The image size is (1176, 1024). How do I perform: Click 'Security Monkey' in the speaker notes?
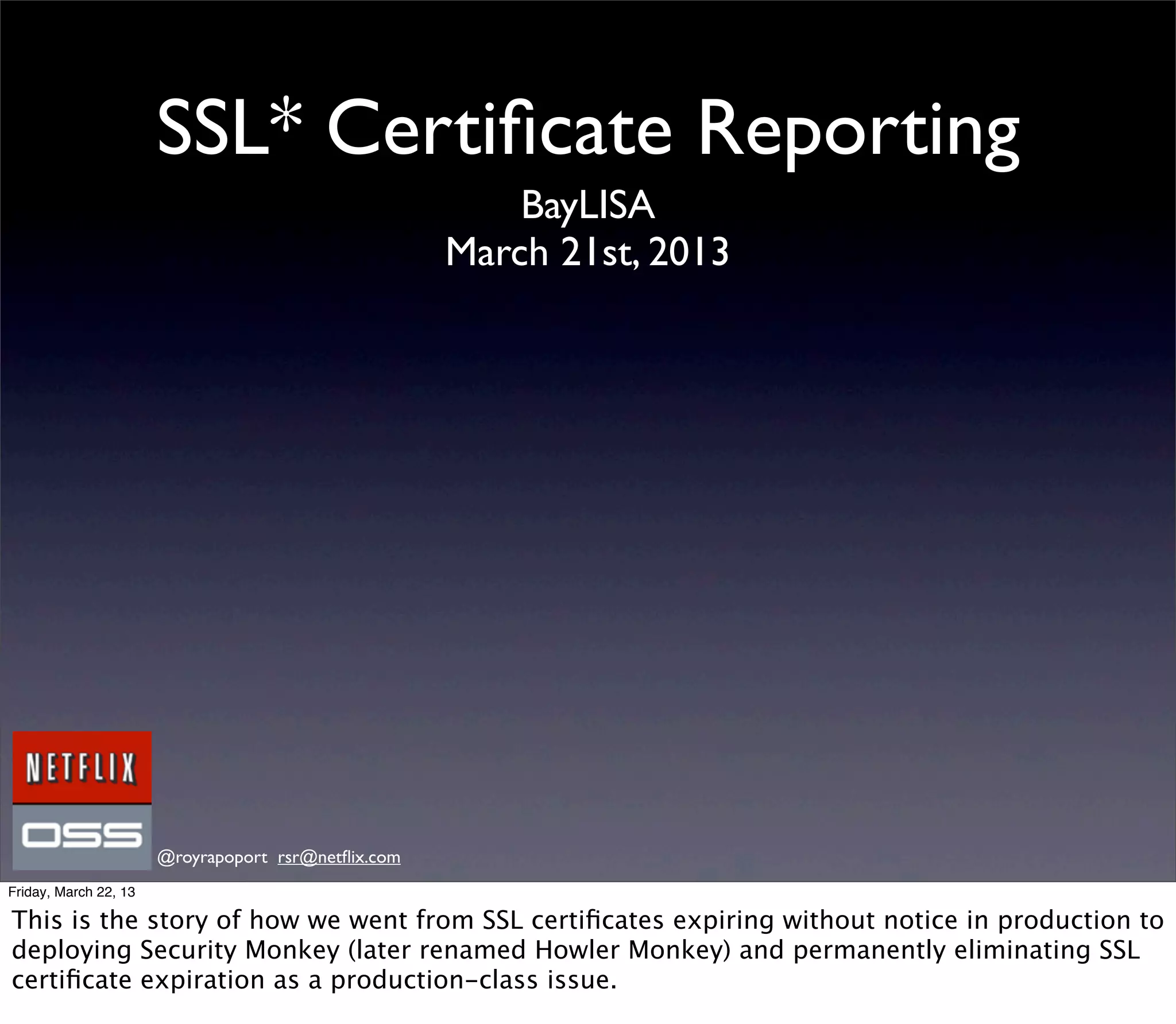click(x=241, y=950)
